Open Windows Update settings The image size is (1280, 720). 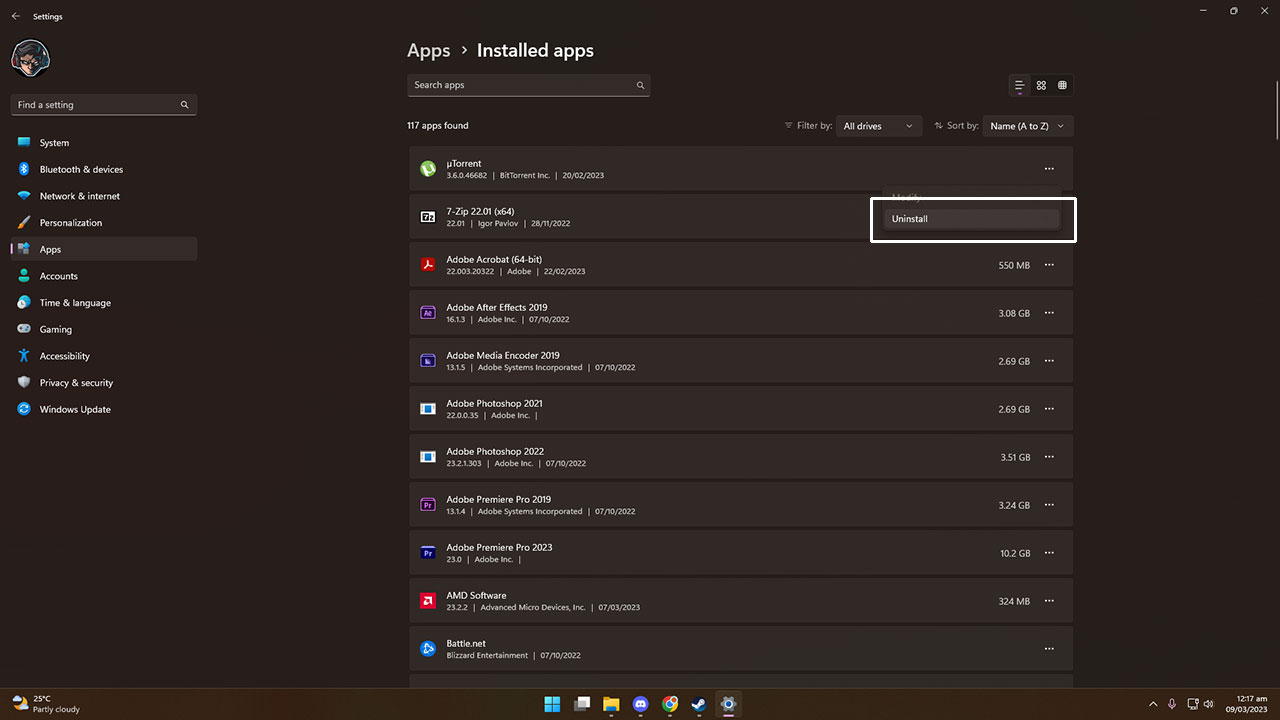[104, 409]
